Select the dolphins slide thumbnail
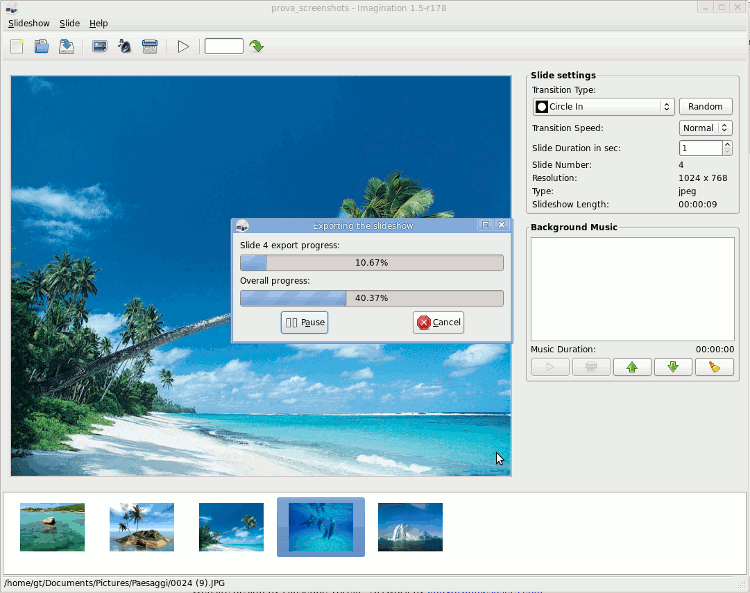This screenshot has width=750, height=593. [320, 526]
